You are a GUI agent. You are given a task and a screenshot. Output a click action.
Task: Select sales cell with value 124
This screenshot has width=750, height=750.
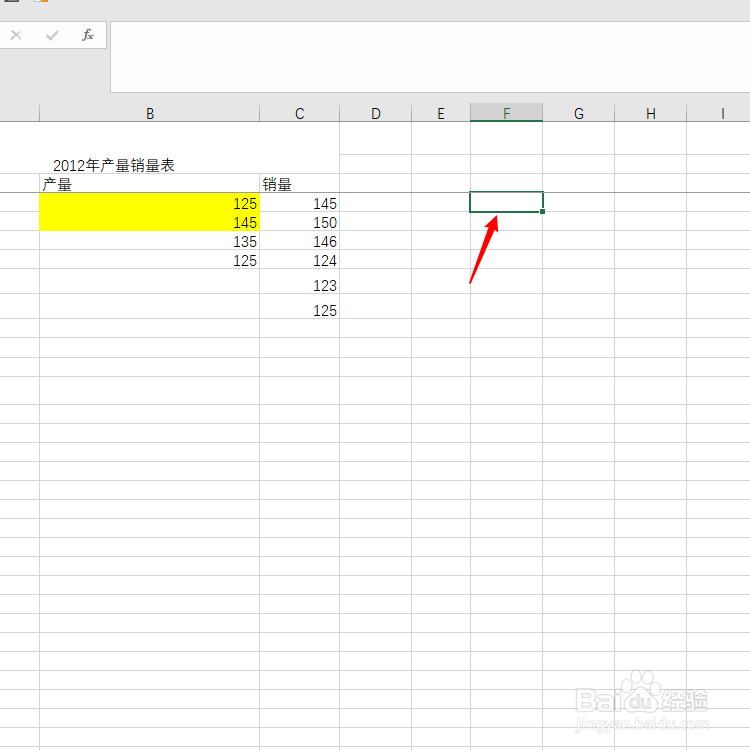tap(299, 260)
